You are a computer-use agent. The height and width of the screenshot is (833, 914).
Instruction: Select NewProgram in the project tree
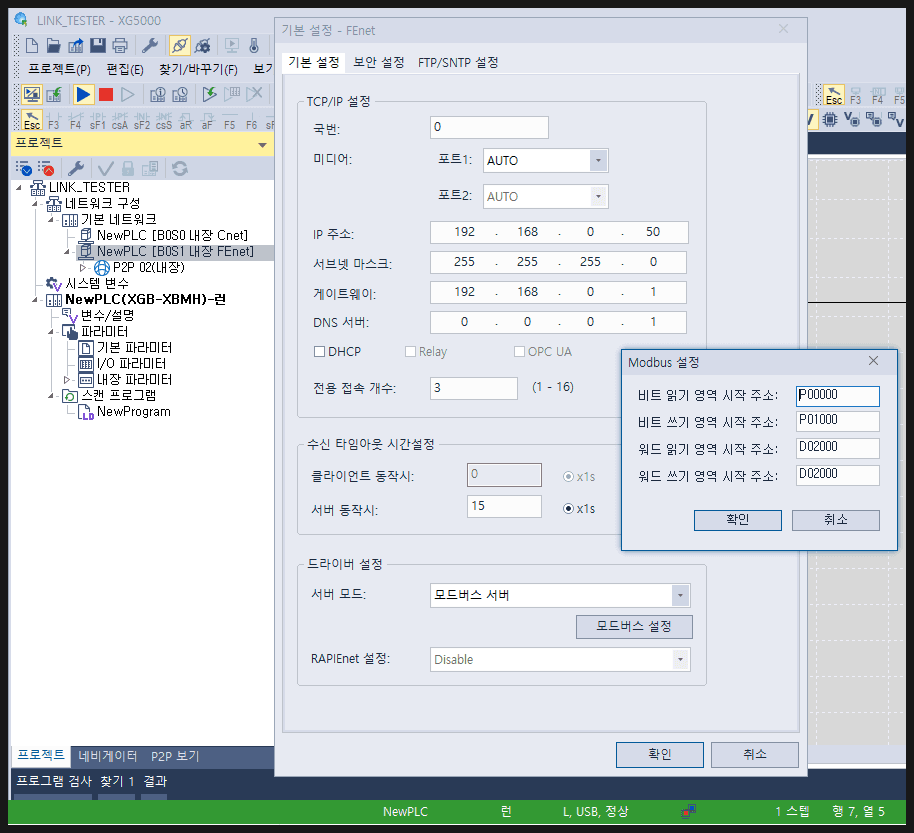(133, 412)
